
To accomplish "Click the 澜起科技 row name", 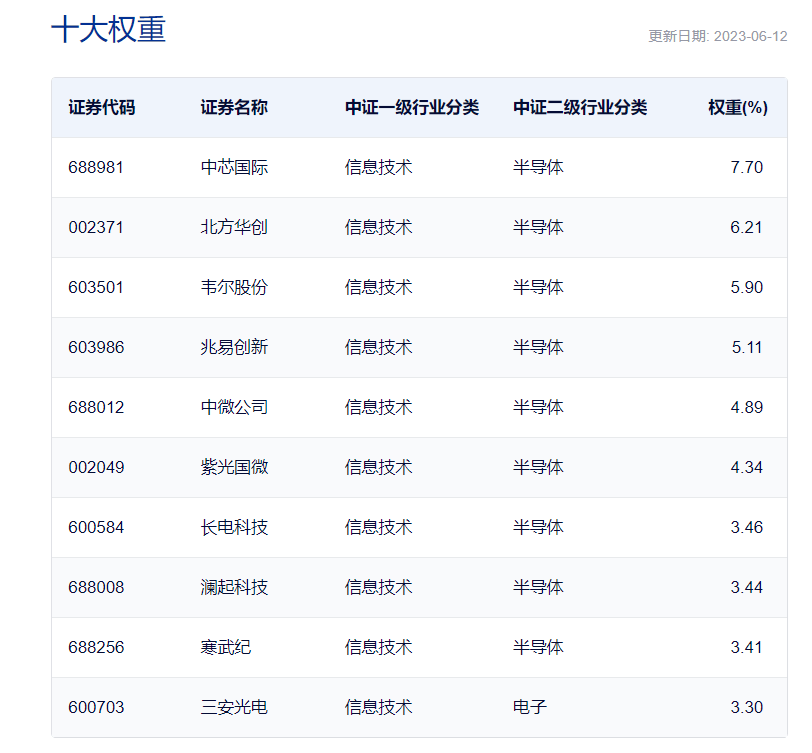I will pyautogui.click(x=234, y=587).
